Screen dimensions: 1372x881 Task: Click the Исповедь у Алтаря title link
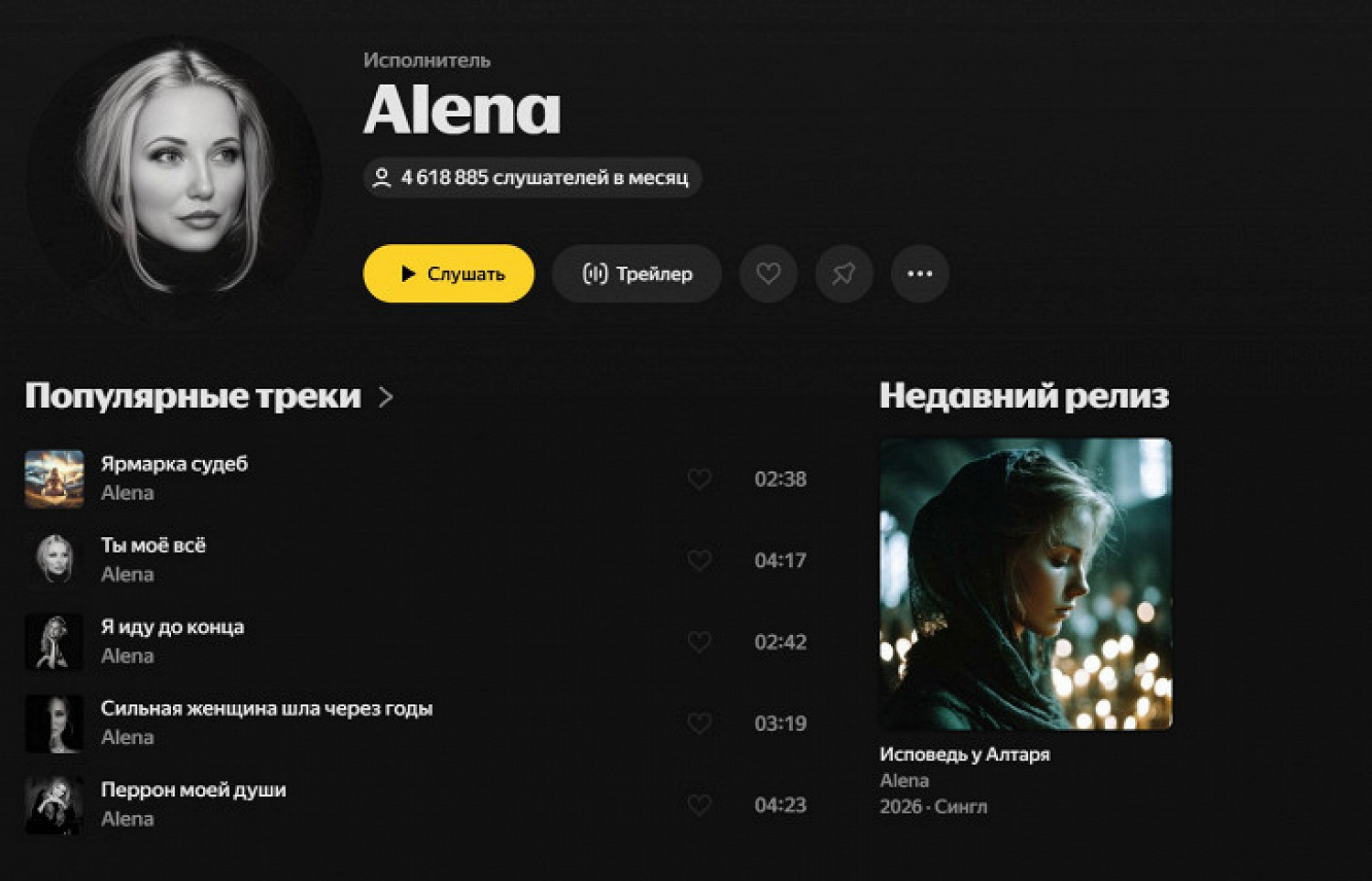[x=964, y=754]
